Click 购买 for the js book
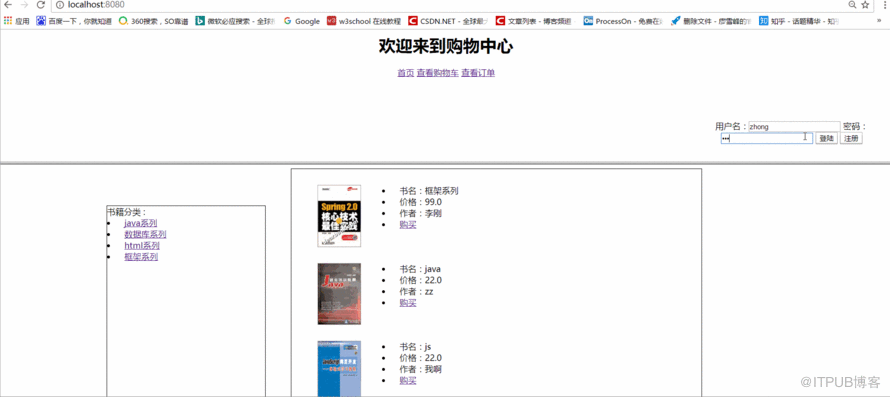Screen dimensions: 890x397 tap(408, 381)
